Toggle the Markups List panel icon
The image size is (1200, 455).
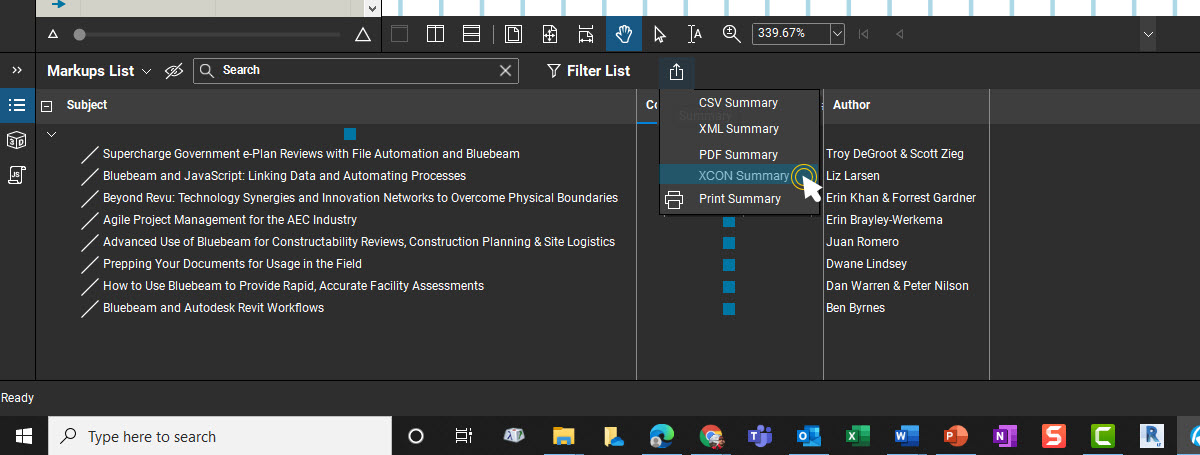click(16, 105)
